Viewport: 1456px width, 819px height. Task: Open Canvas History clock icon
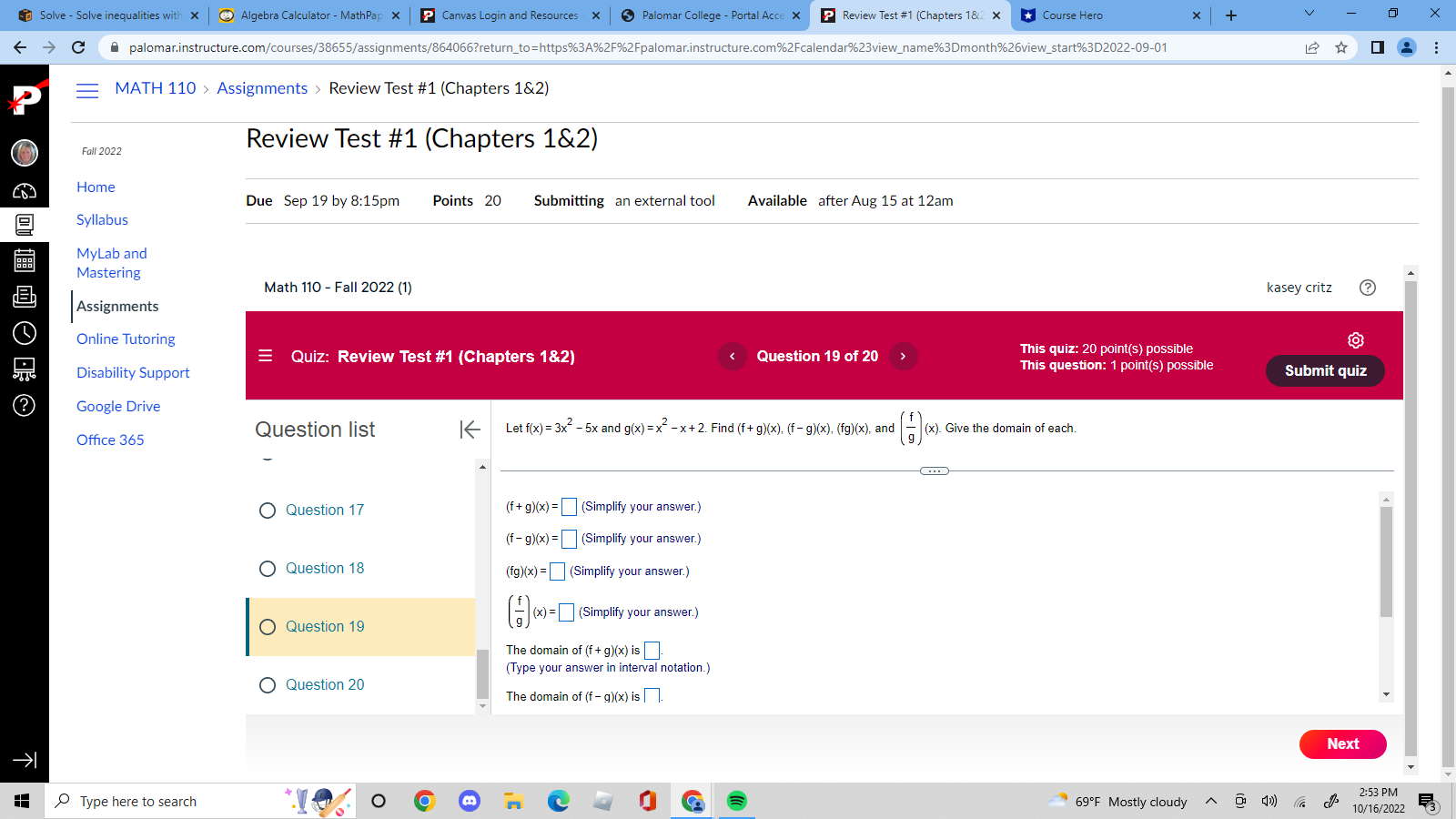25,334
